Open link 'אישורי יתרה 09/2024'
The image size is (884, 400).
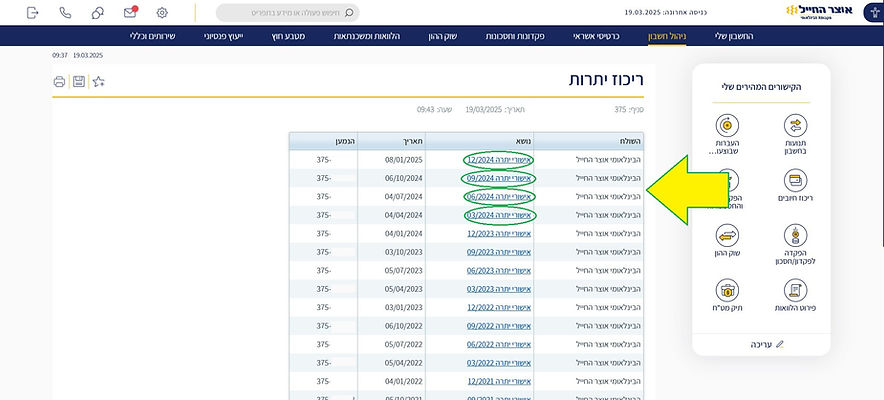(x=499, y=178)
